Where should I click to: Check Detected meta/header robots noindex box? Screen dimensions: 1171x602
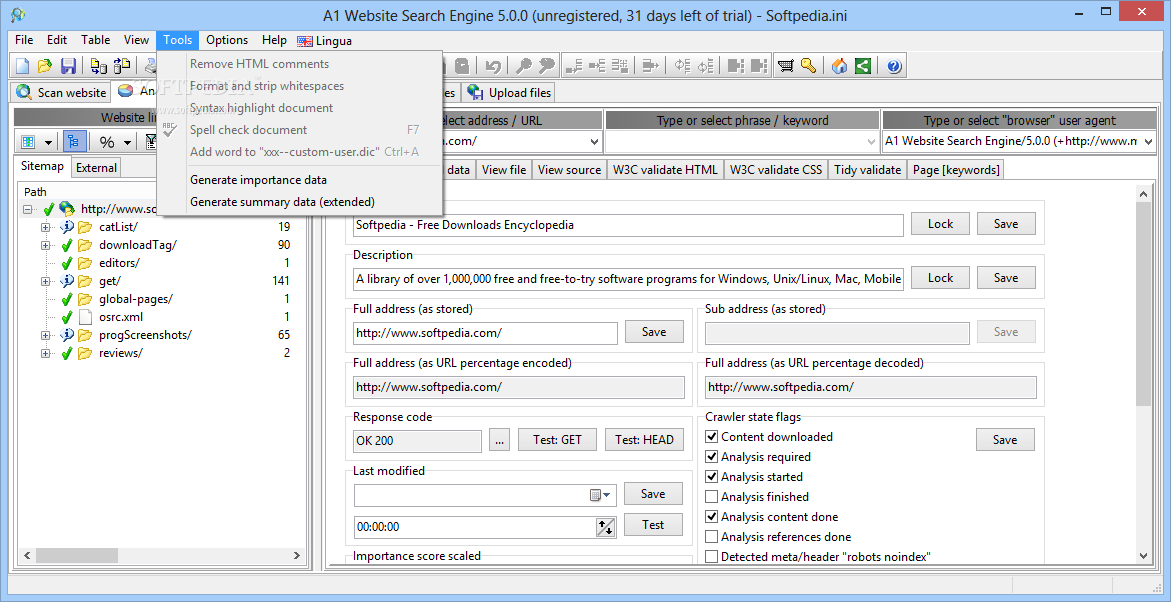712,556
